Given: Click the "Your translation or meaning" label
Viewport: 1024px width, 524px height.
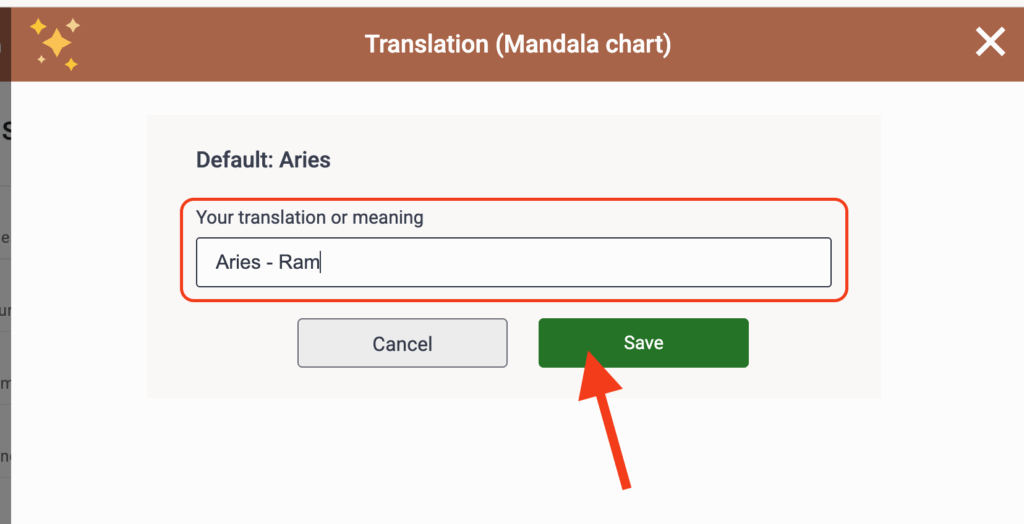Looking at the screenshot, I should (x=309, y=217).
